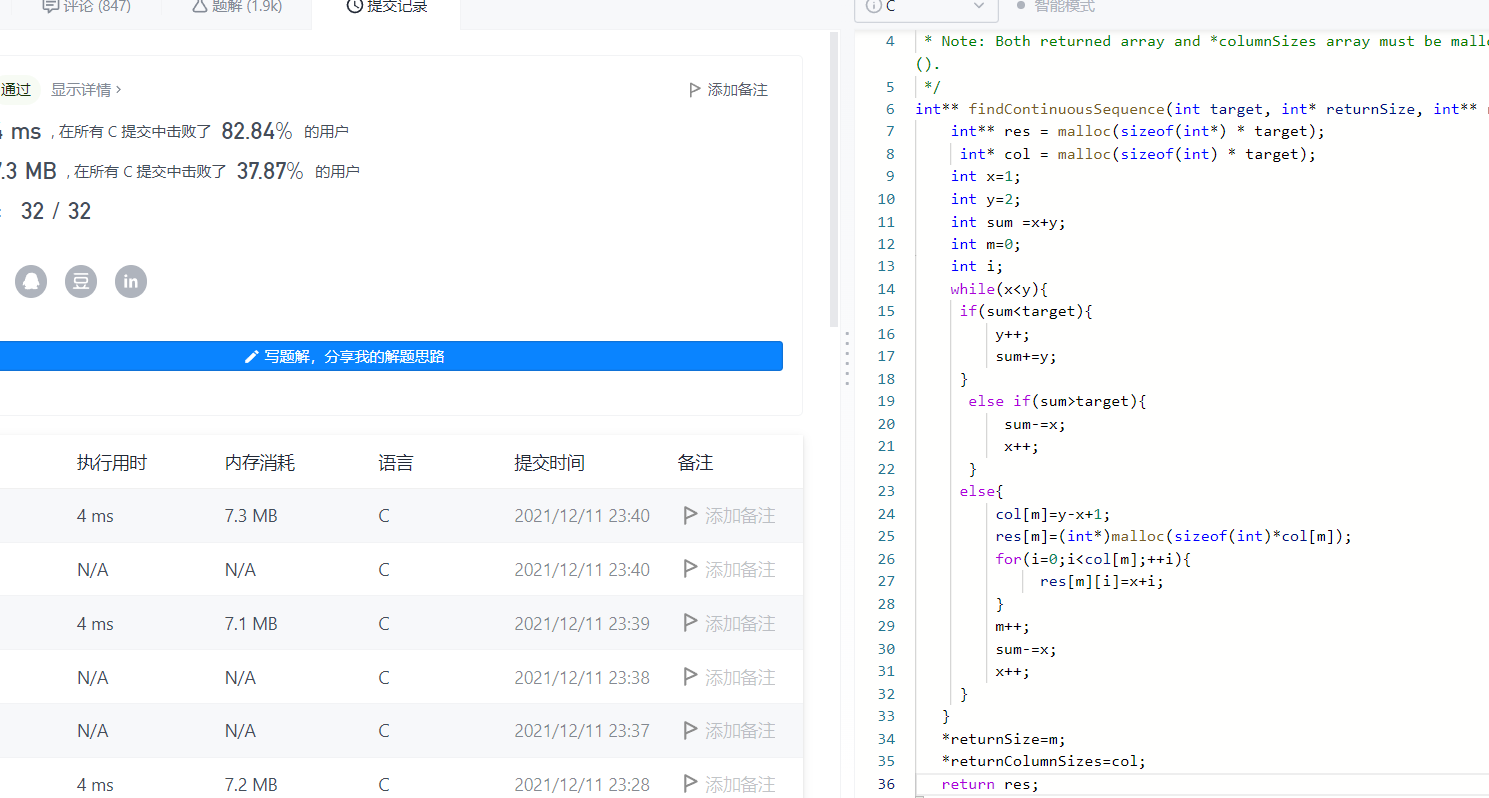Click 写题解，分享我的解题思路 button

(x=391, y=356)
